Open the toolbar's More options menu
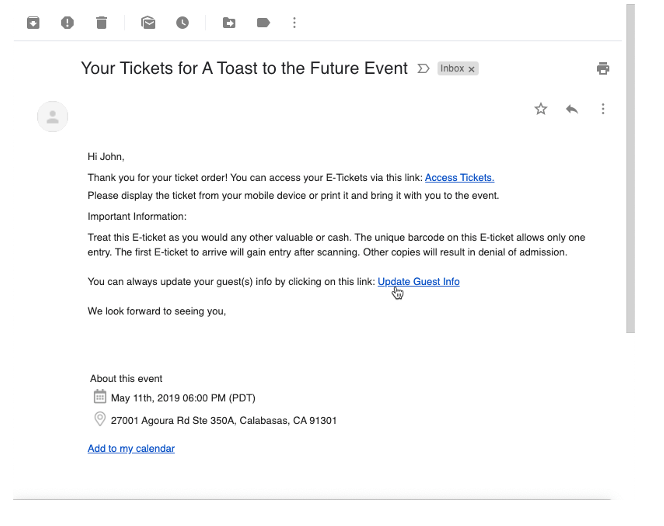 coord(294,22)
